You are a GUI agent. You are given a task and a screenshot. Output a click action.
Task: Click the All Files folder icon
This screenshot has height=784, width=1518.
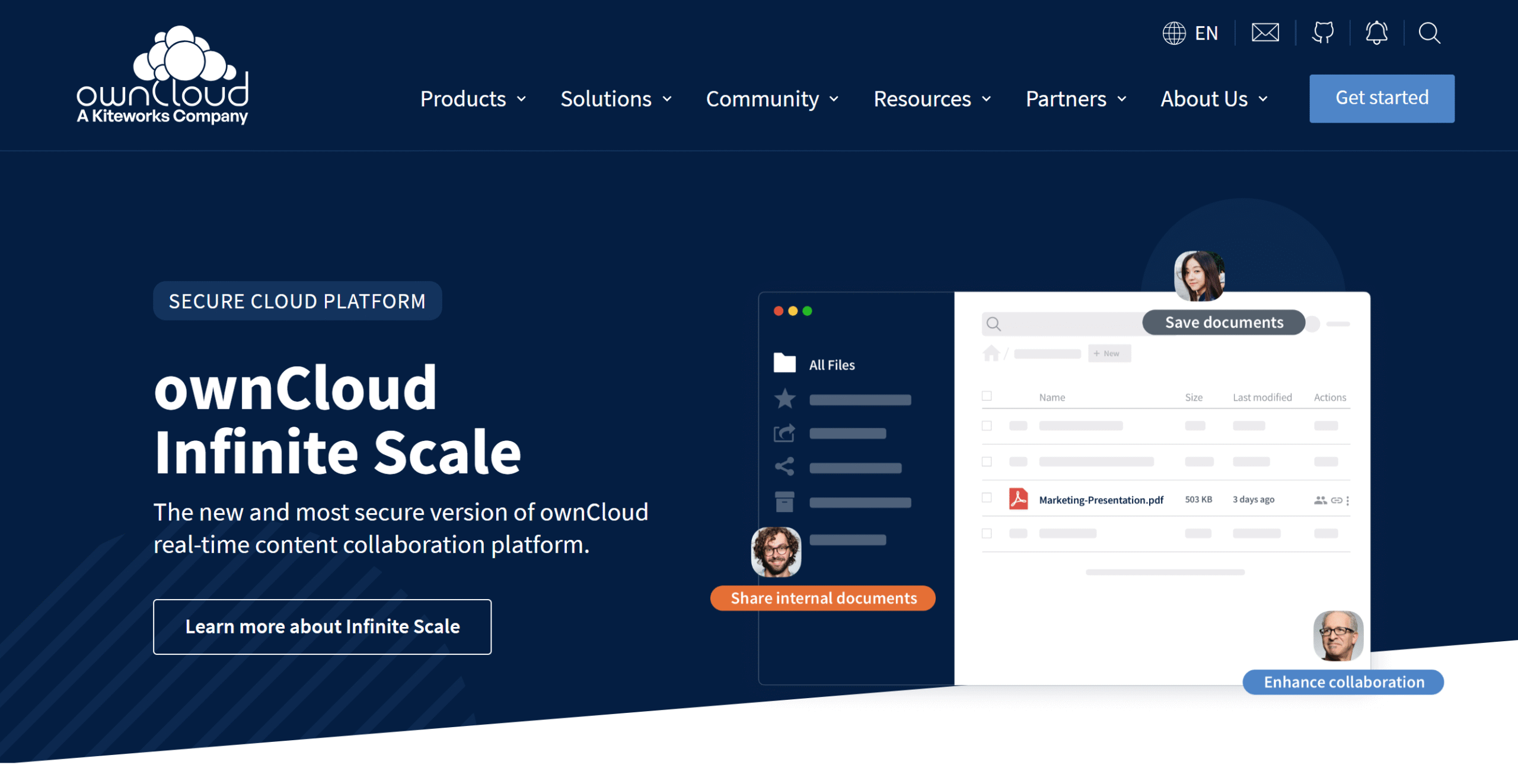coord(784,363)
